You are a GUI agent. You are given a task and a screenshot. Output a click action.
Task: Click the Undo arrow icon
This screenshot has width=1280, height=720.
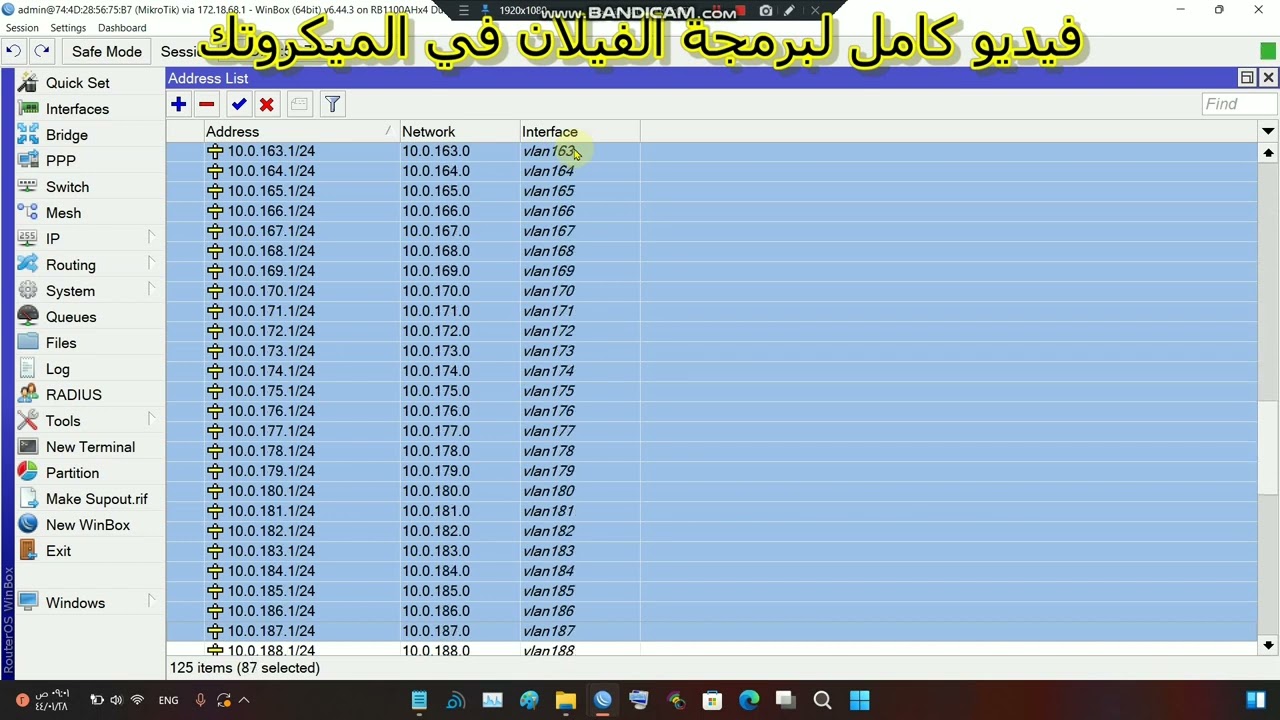(13, 51)
